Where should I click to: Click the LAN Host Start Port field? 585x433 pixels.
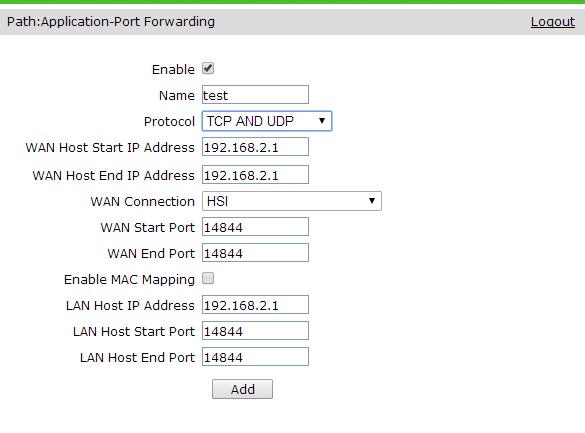(255, 331)
